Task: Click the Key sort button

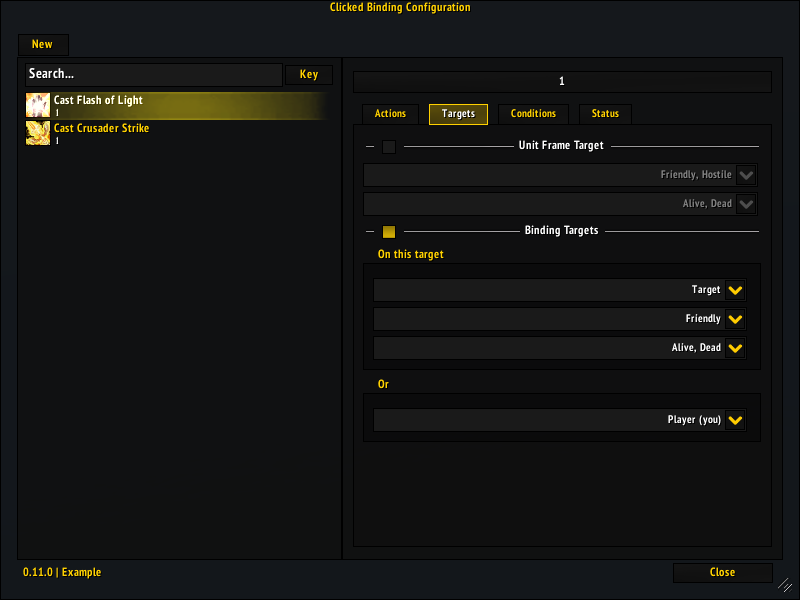Action: pyautogui.click(x=309, y=74)
